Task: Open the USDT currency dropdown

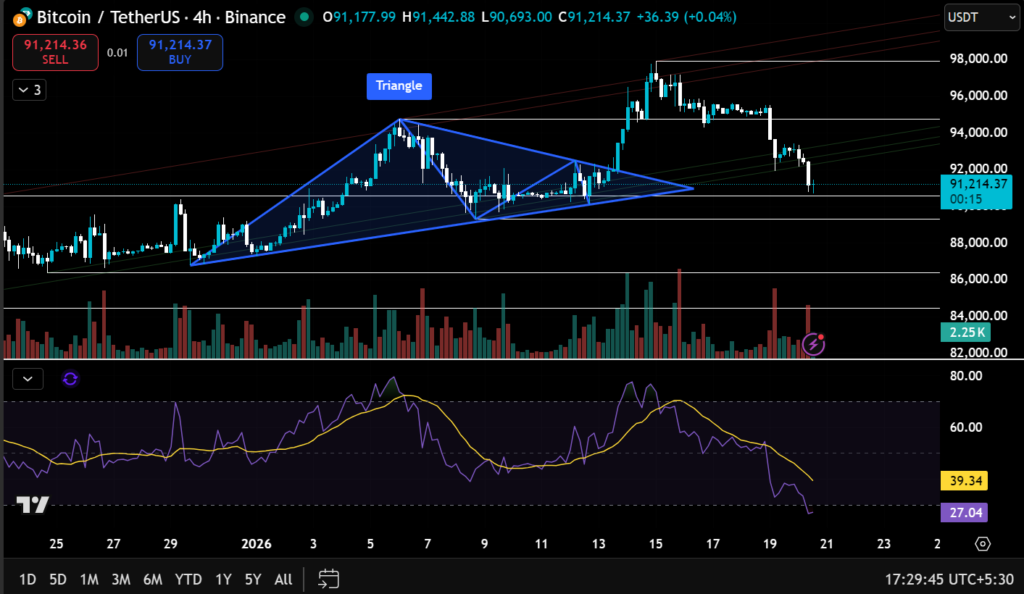Action: [x=973, y=18]
